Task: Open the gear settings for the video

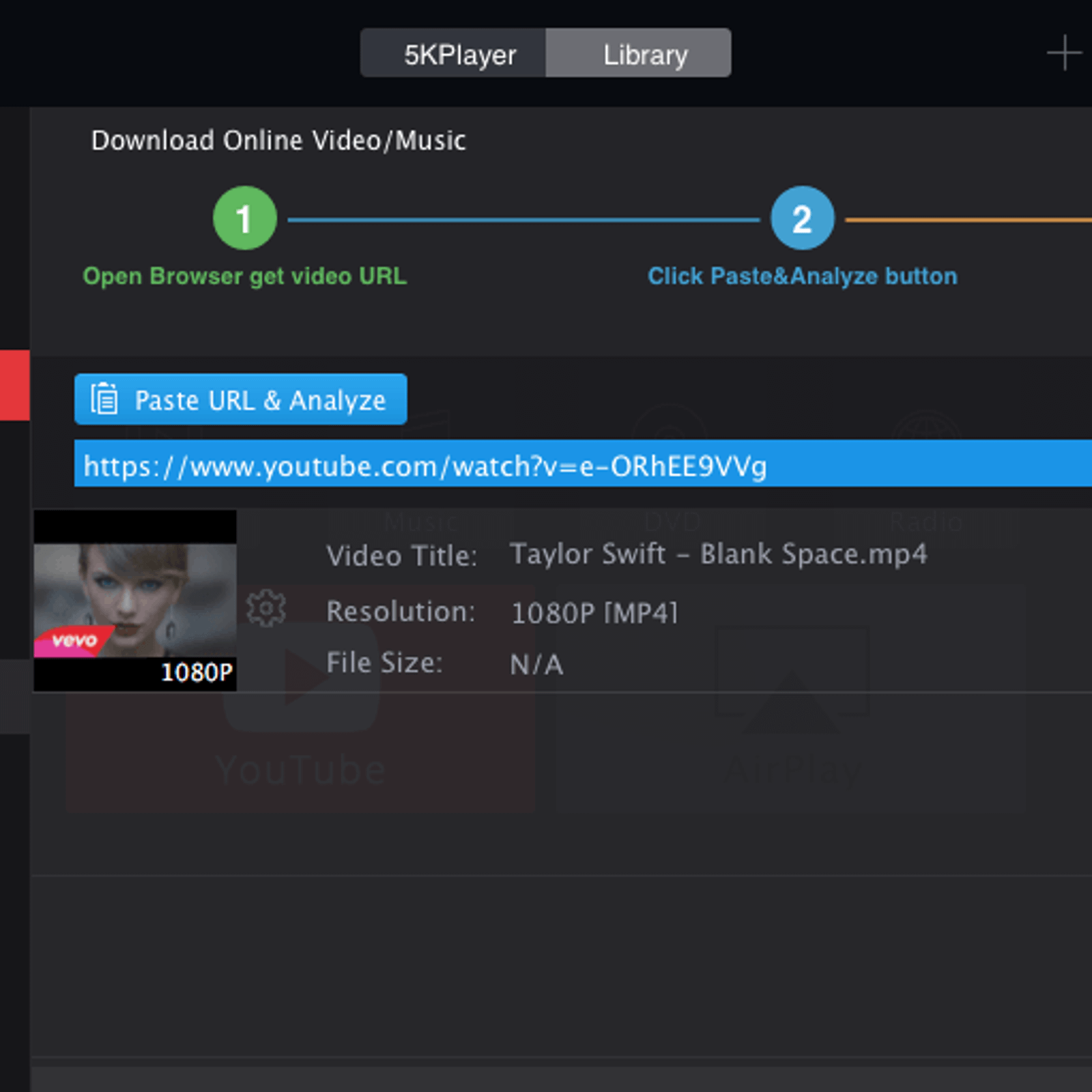Action: [265, 607]
